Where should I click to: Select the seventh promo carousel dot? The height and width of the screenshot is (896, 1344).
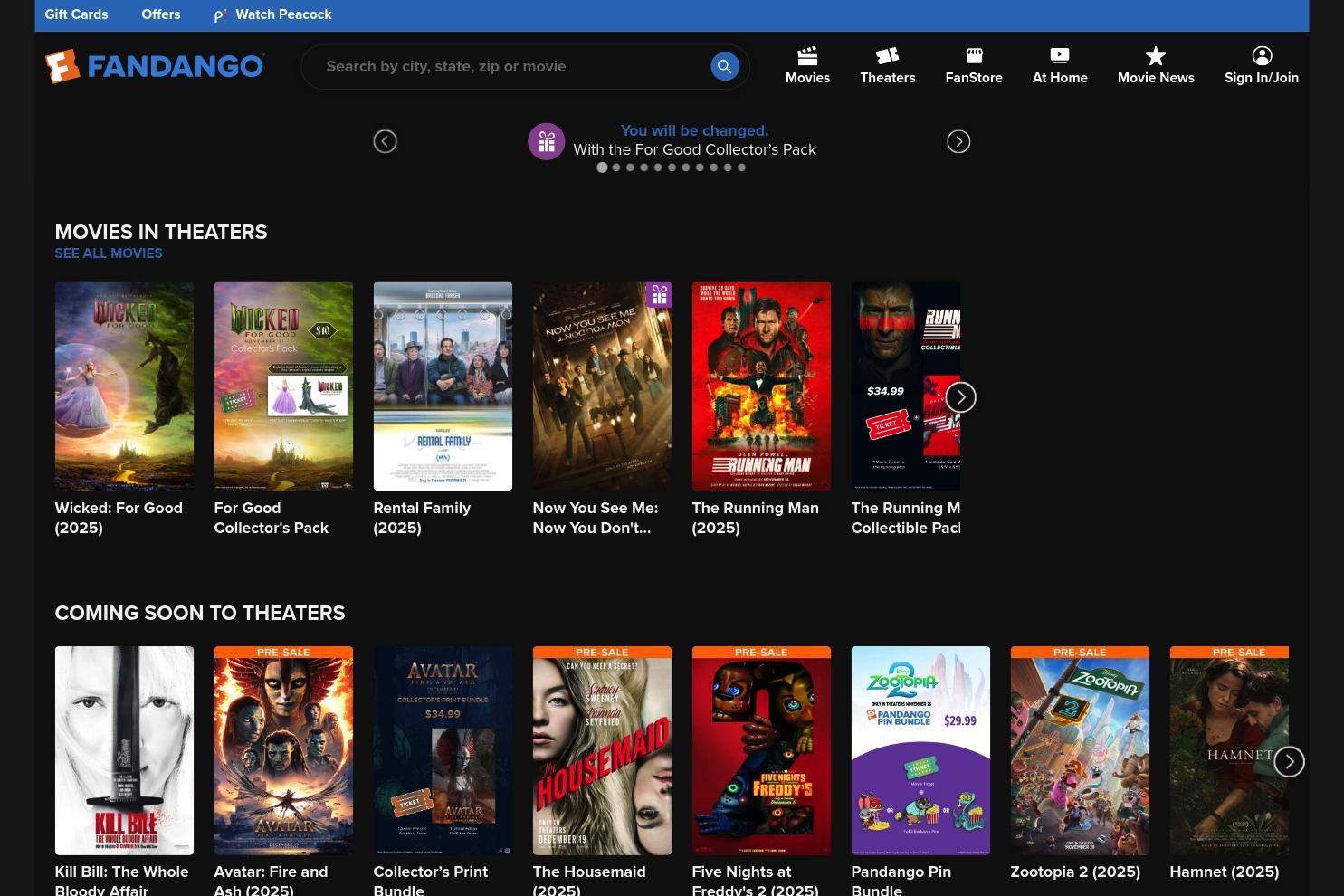click(x=686, y=167)
